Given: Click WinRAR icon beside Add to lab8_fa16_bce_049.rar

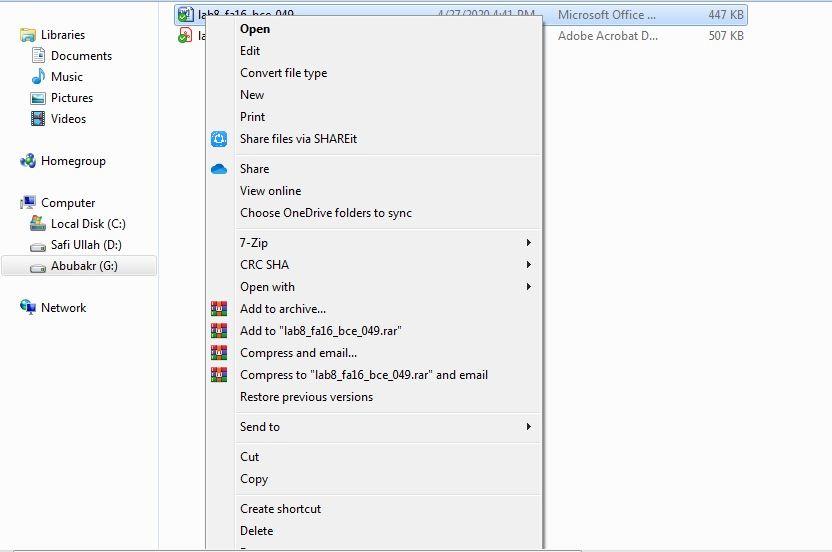Looking at the screenshot, I should pos(219,331).
